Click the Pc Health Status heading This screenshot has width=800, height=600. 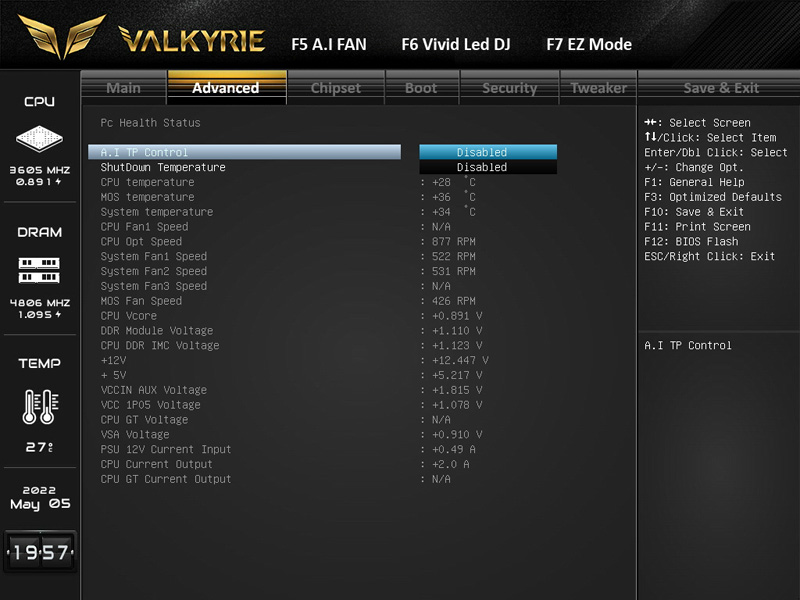[x=151, y=122]
